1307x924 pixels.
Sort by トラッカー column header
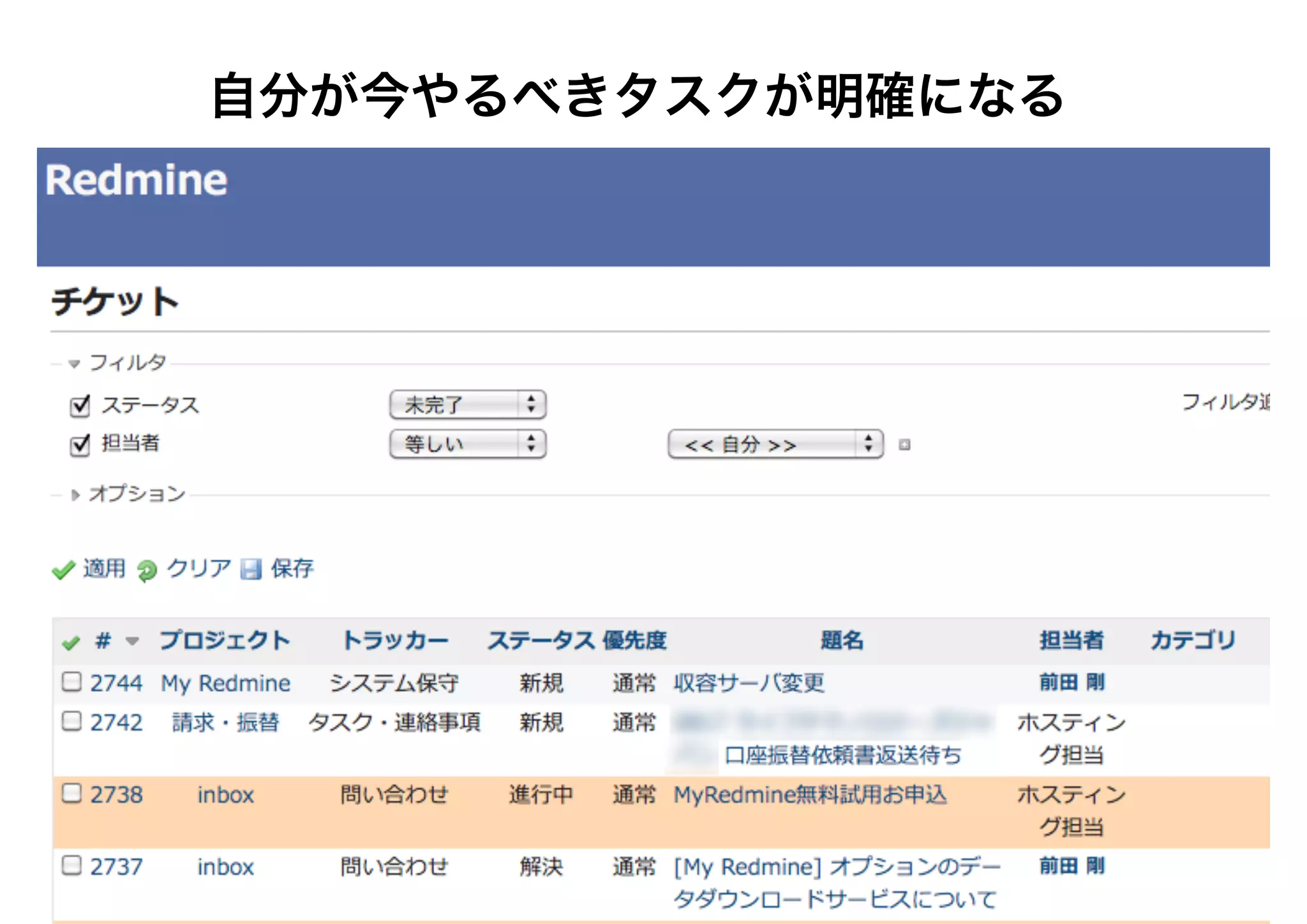395,640
